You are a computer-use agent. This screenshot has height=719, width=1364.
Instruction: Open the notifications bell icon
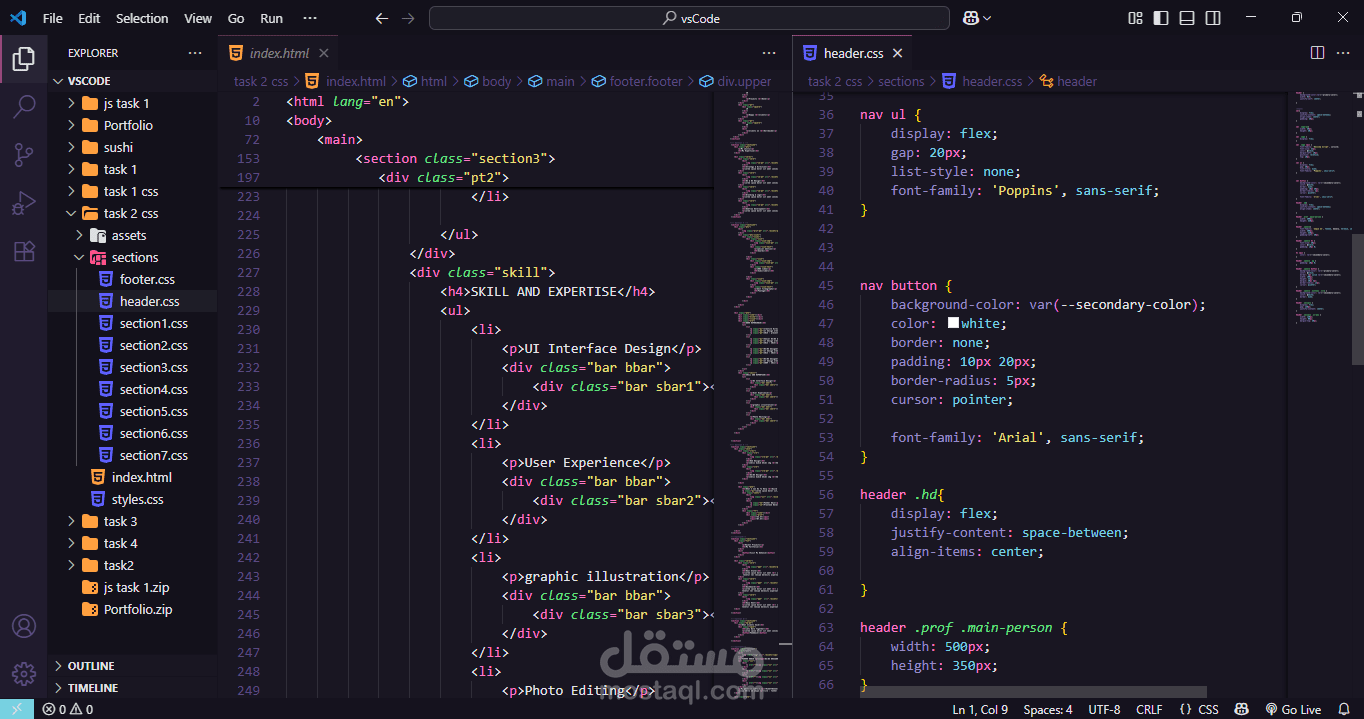pos(1344,709)
